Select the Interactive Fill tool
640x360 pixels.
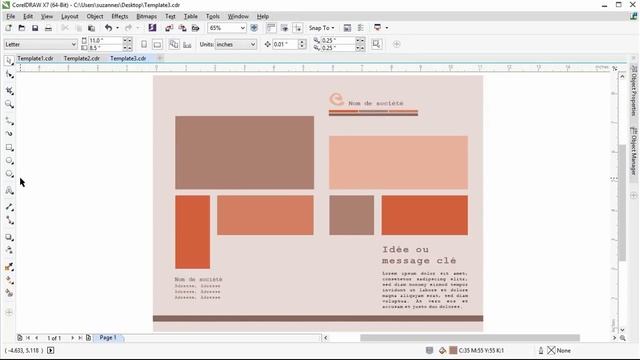click(9, 280)
